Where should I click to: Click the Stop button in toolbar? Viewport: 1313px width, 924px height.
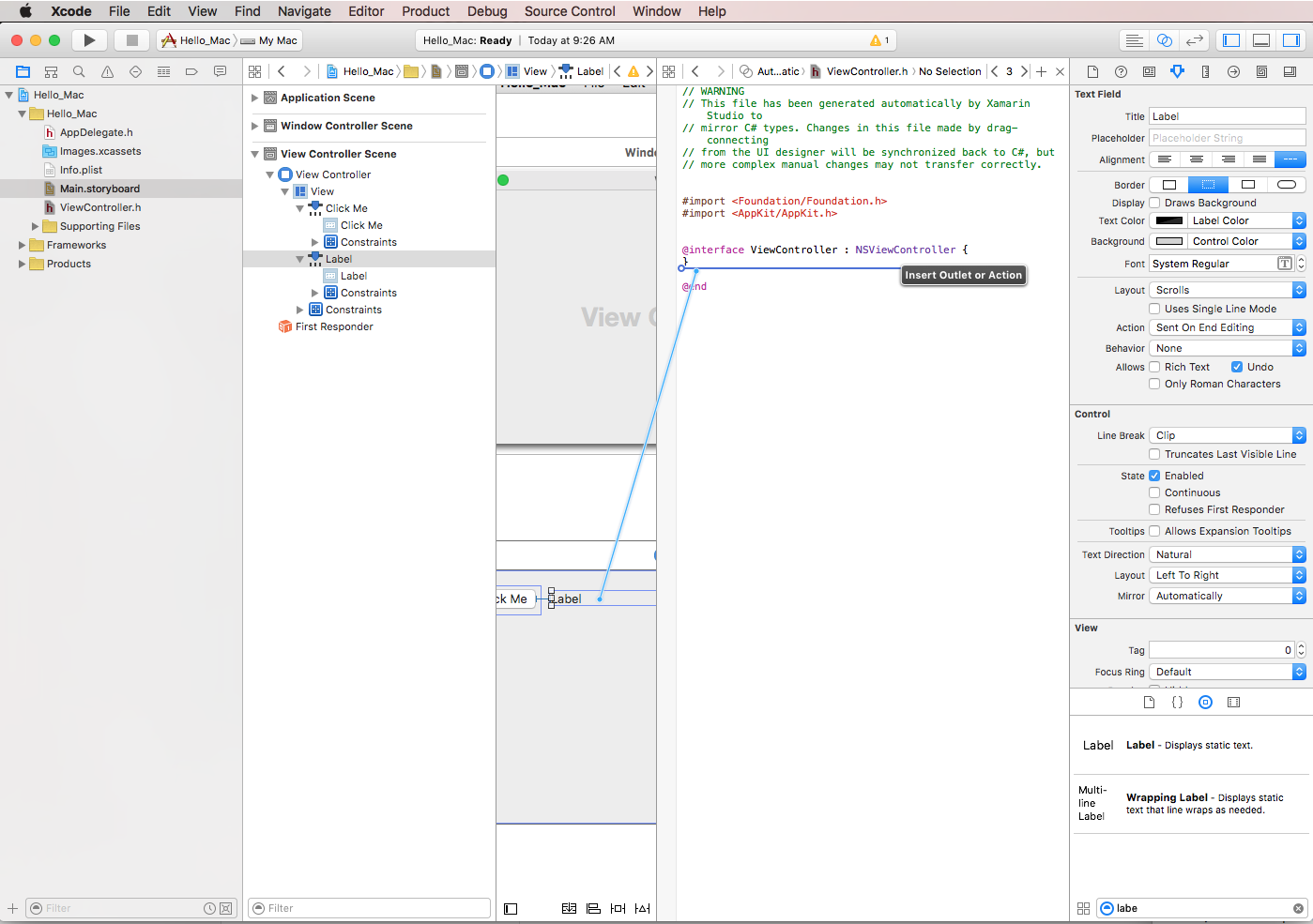(x=132, y=40)
